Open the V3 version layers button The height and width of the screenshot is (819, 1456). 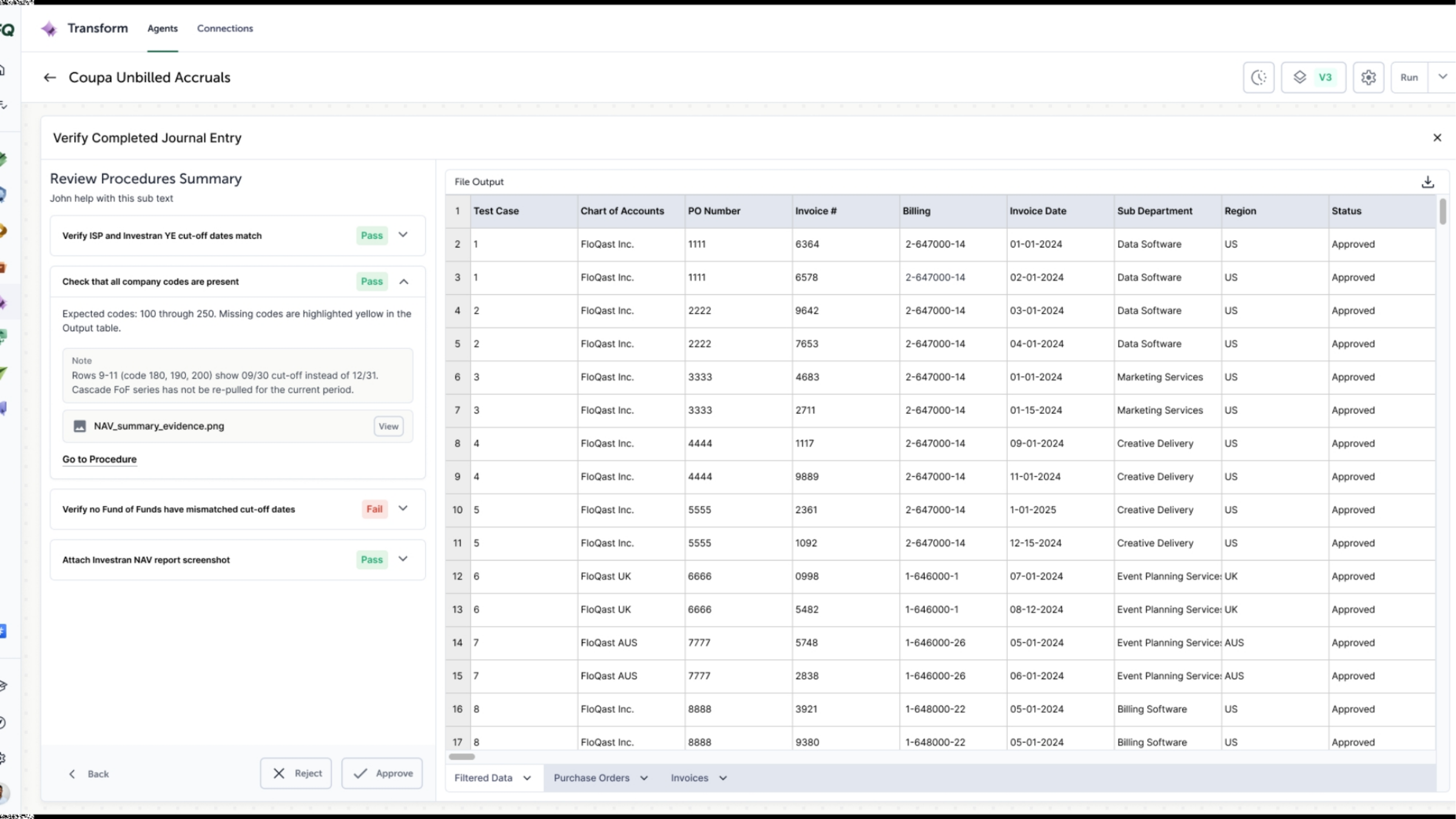1313,78
